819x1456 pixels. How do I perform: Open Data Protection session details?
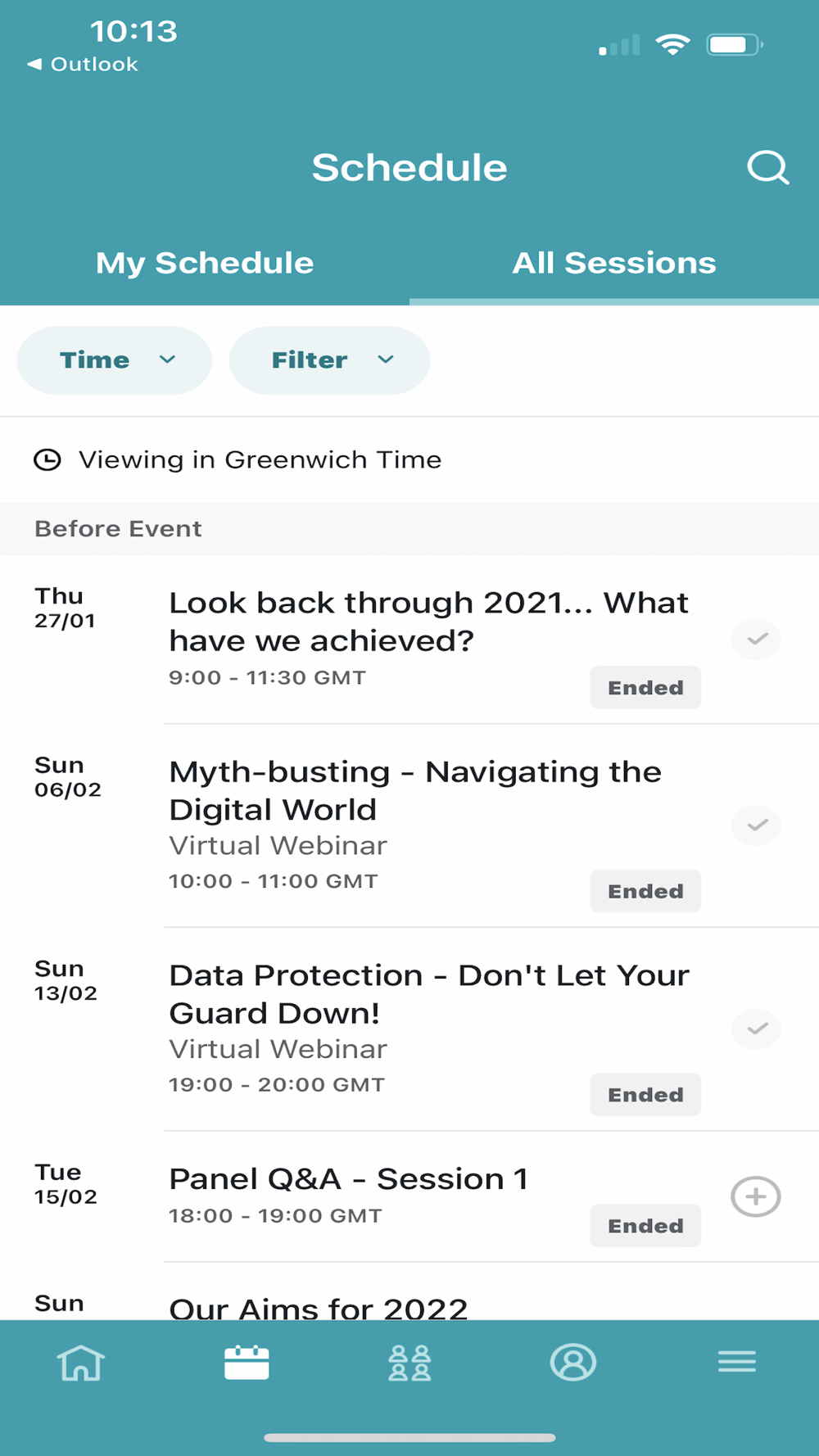point(428,994)
